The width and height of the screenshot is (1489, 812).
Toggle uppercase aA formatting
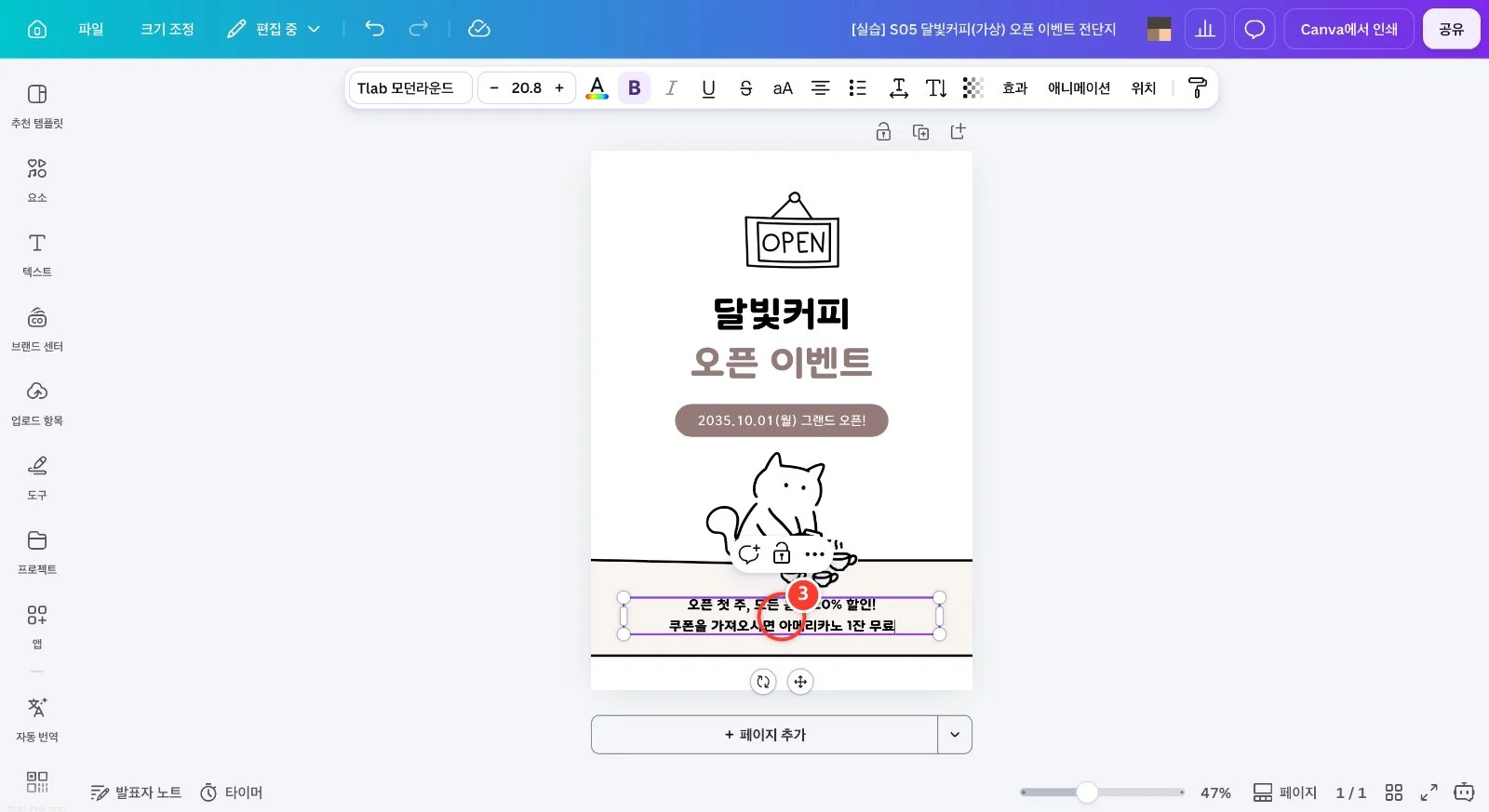pos(783,87)
